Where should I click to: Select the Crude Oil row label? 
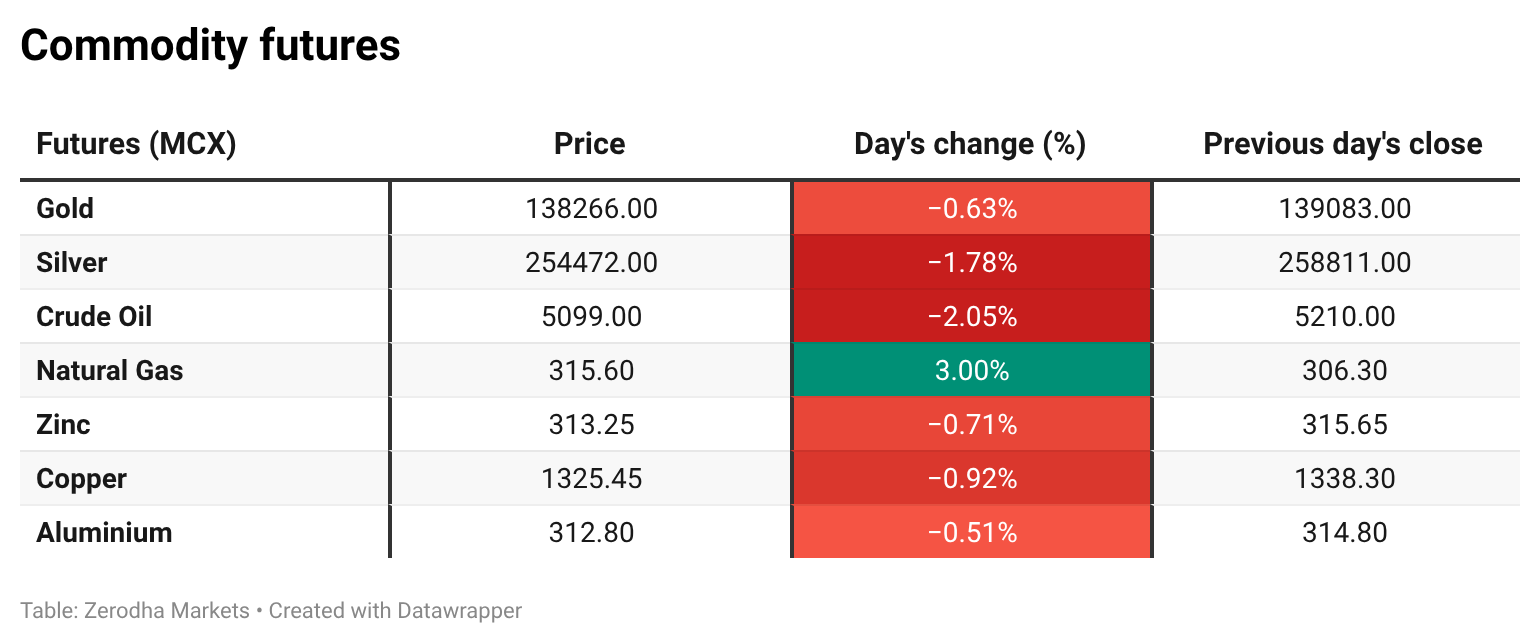point(94,316)
